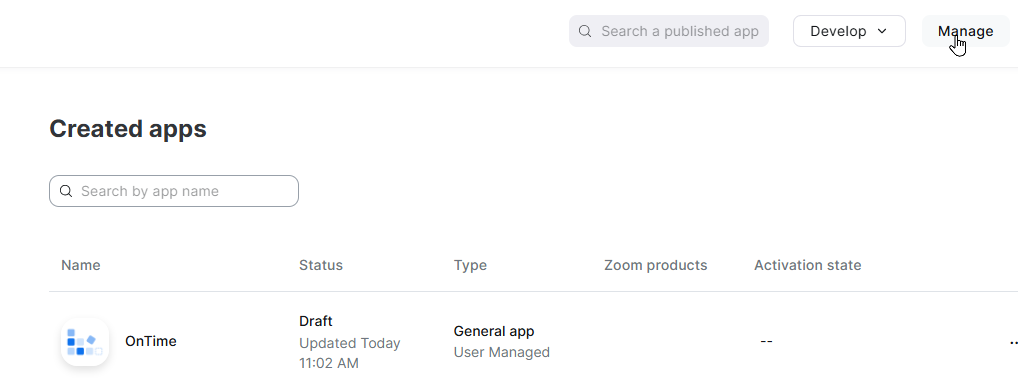Open the Manage page
Image resolution: width=1018 pixels, height=383 pixels.
[965, 31]
